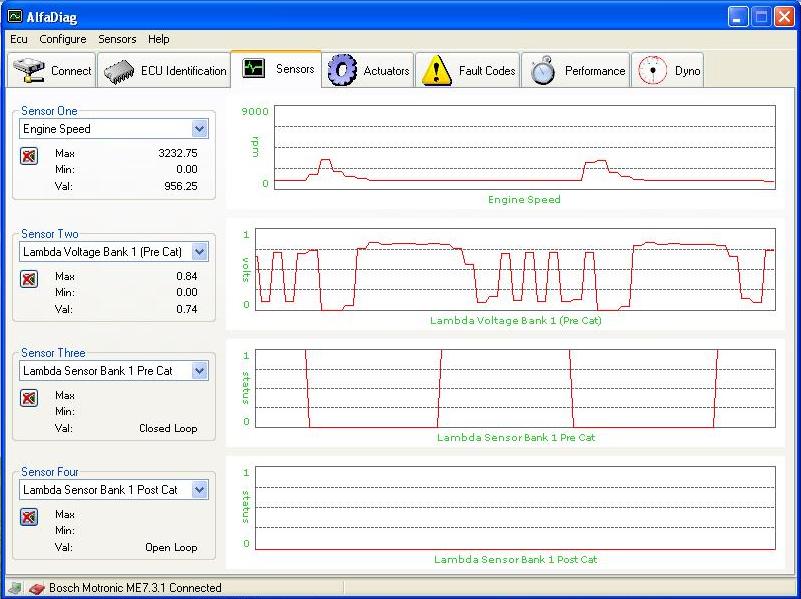The image size is (801, 599).
Task: Toggle the Sensor Four red X button
Action: tap(29, 517)
